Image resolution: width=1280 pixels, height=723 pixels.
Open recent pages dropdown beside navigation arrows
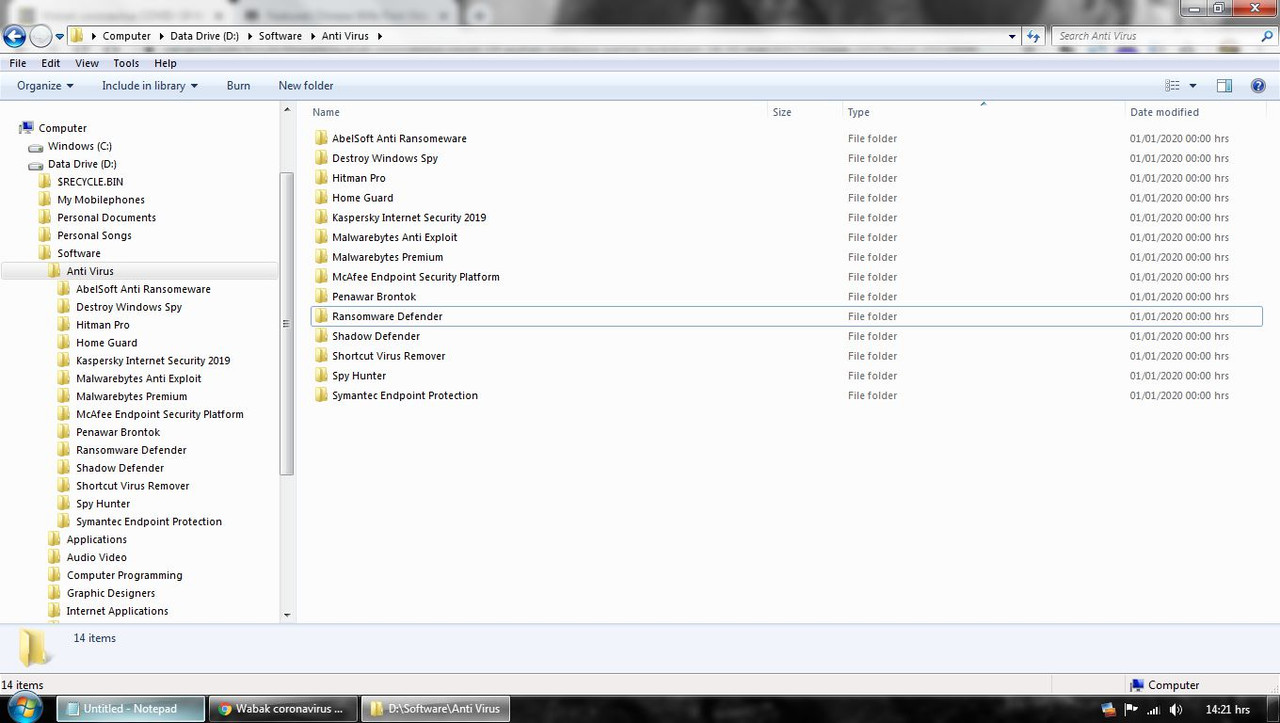[59, 36]
